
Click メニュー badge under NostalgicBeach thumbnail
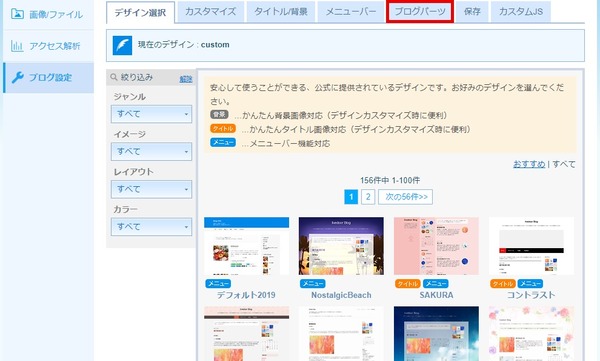pos(313,284)
